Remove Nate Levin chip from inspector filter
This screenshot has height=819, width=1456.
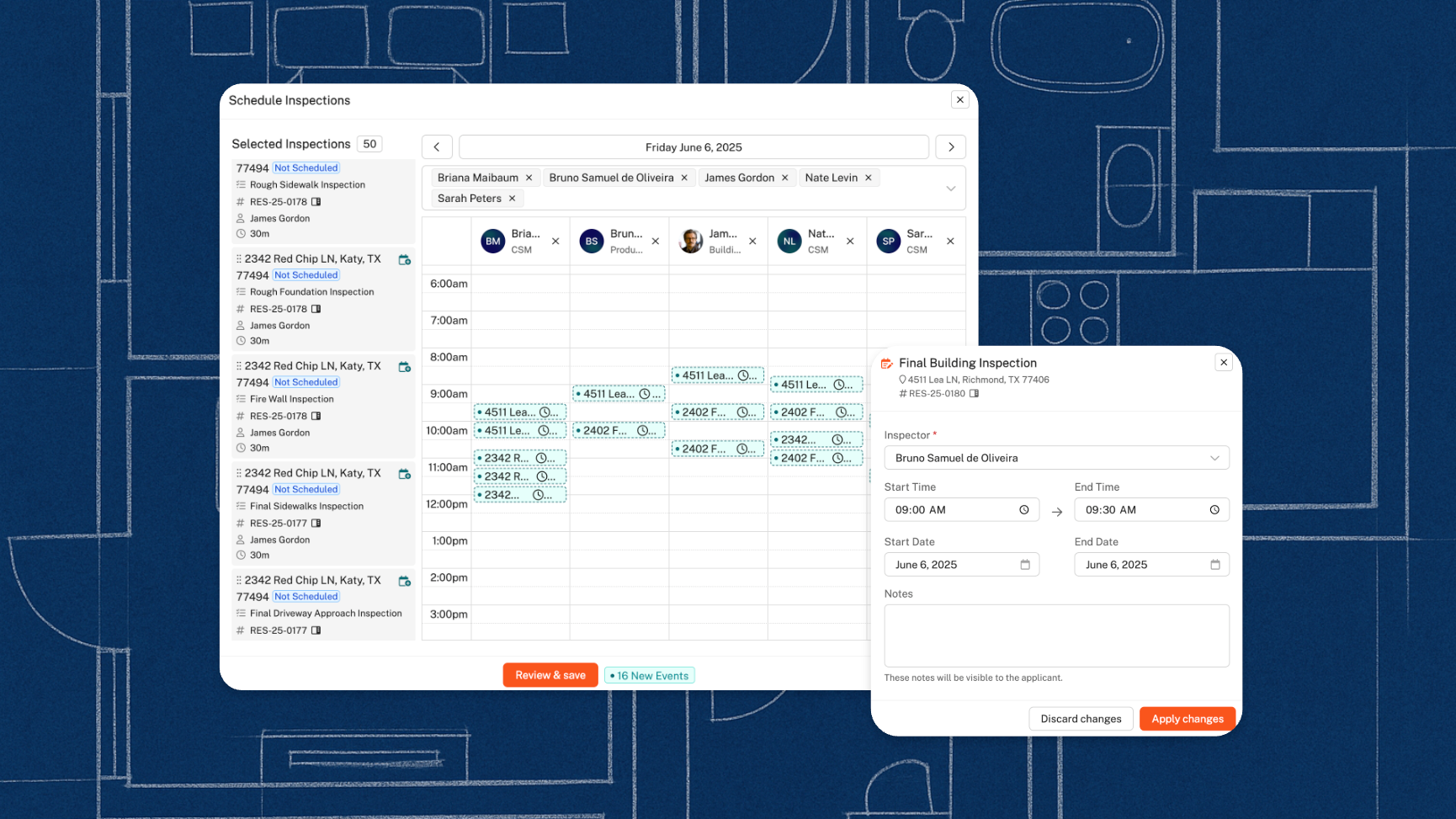pyautogui.click(x=868, y=178)
